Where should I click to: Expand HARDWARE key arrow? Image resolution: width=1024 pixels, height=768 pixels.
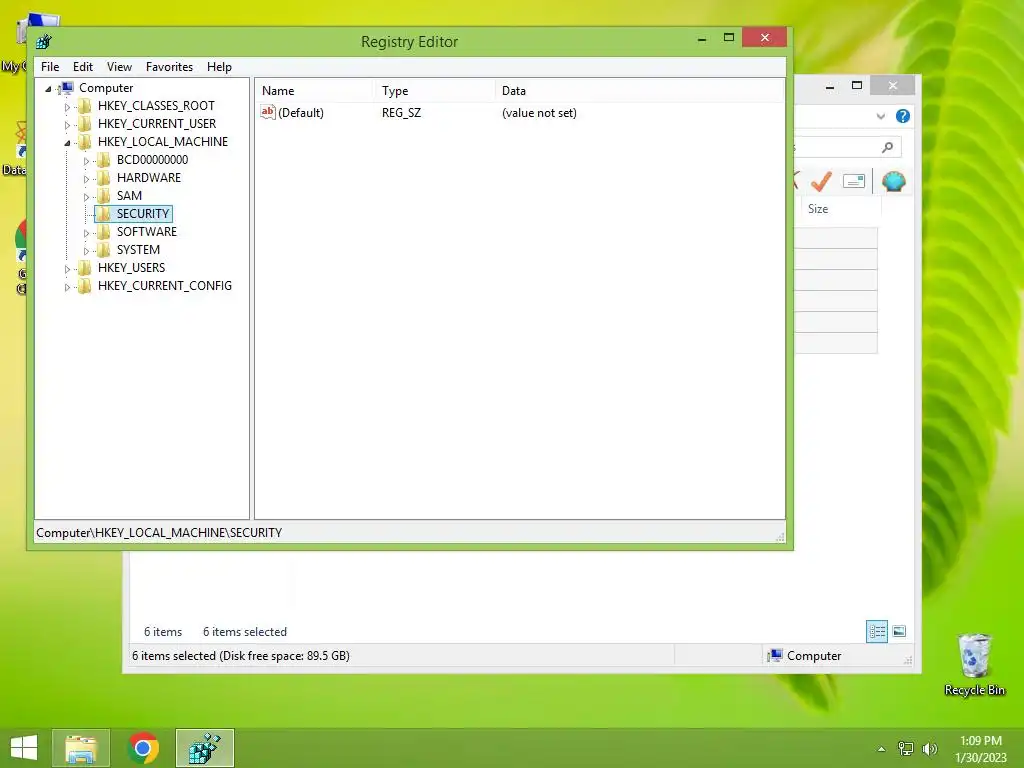(x=86, y=178)
